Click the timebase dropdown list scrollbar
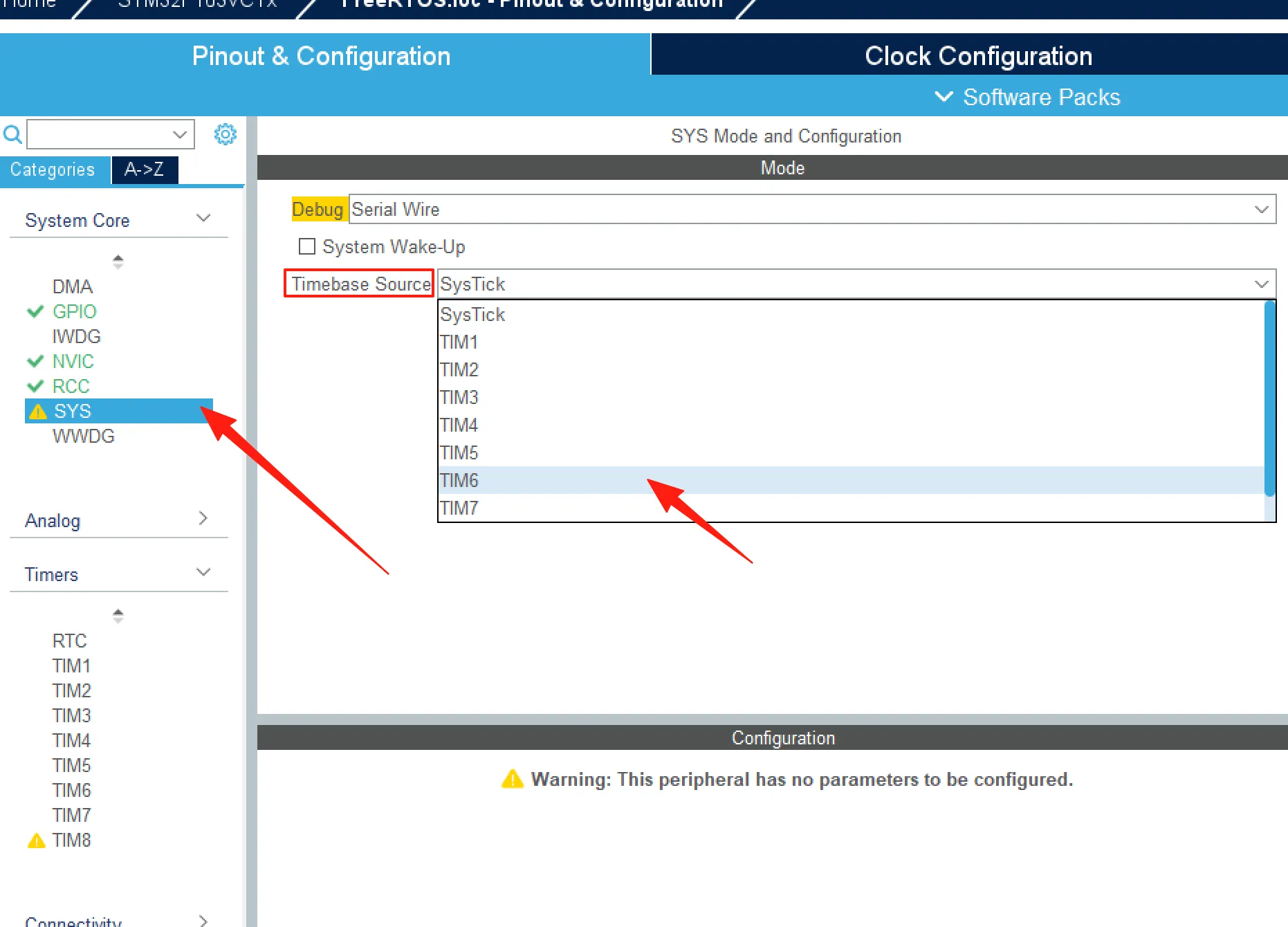The image size is (1288, 927). (x=1269, y=399)
